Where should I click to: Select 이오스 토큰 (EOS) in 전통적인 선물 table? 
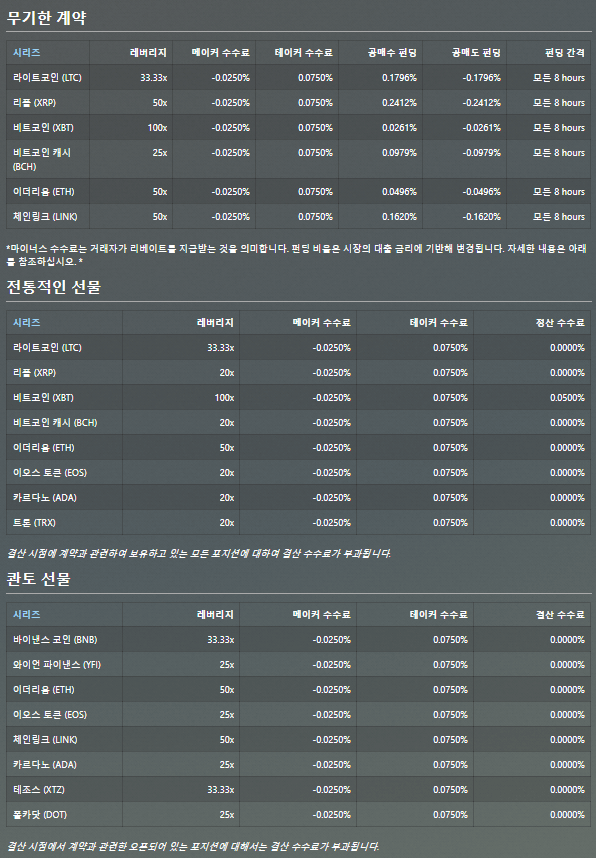coord(50,473)
